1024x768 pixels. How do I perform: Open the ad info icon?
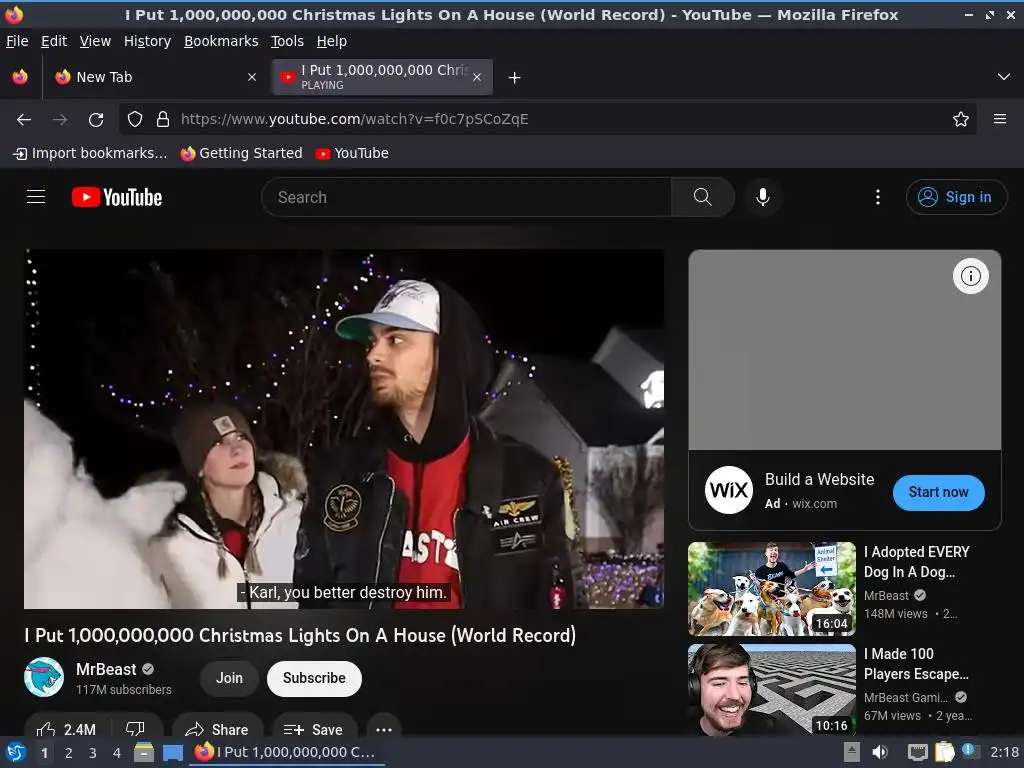click(970, 276)
